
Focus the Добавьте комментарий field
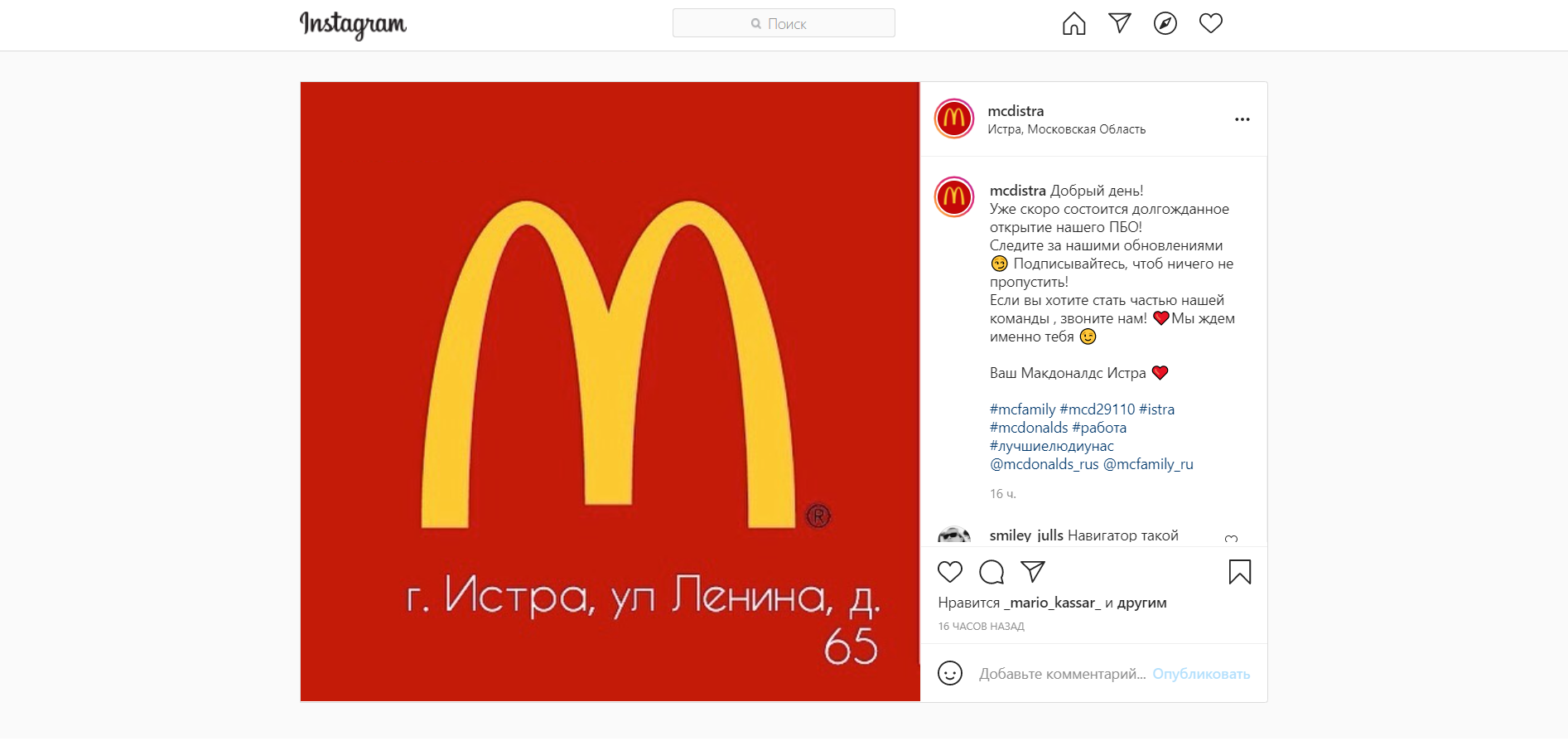(x=1062, y=674)
